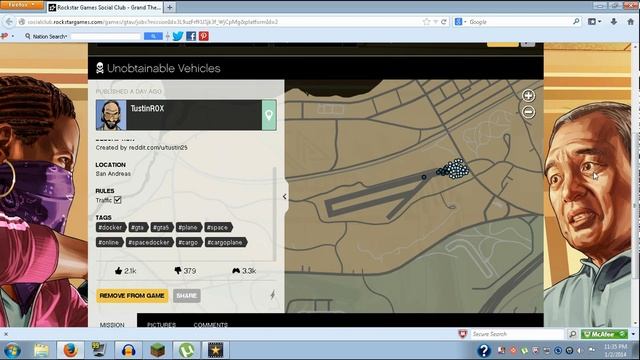Open TustinROX avatar thumbnail
Viewport: 640px width, 360px height.
[x=111, y=115]
